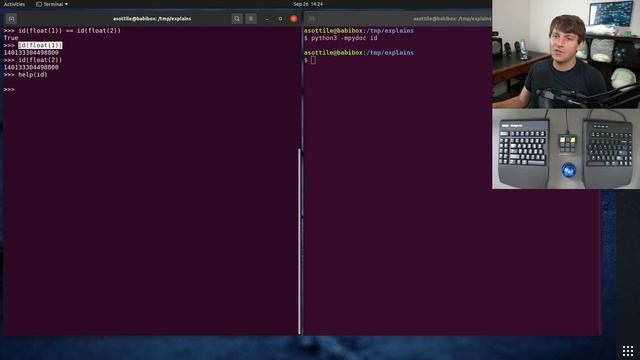The width and height of the screenshot is (640, 360).
Task: Close the left terminal window
Action: [293, 19]
